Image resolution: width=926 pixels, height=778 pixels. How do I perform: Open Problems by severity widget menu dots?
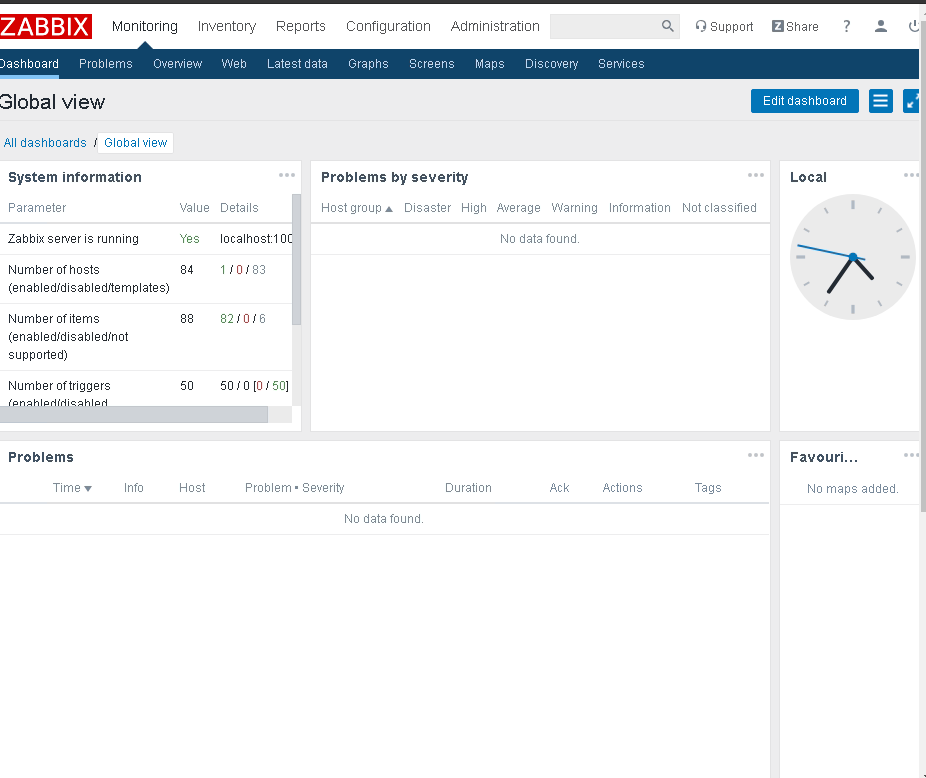coord(755,175)
